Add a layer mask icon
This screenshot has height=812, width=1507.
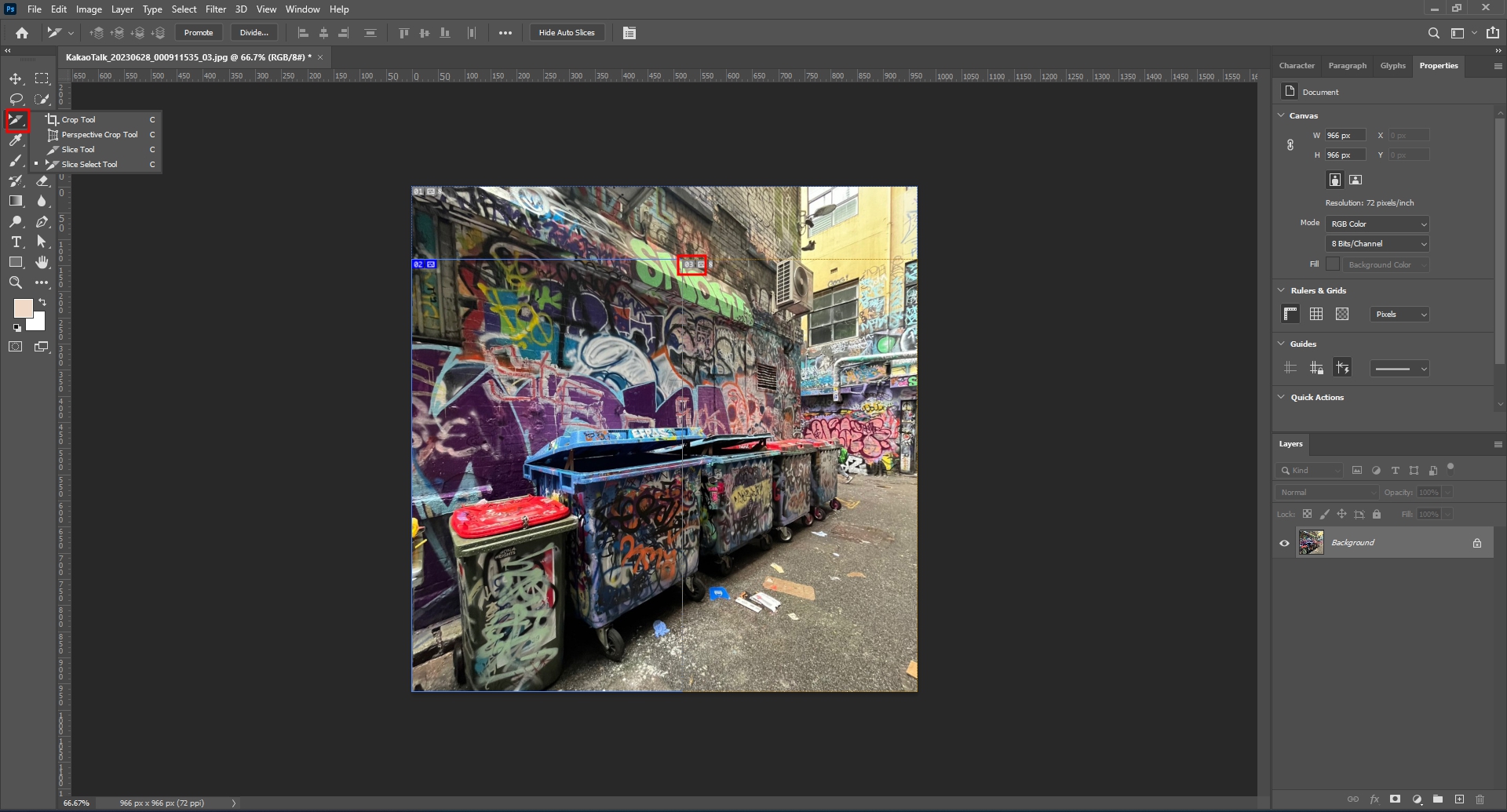(1396, 799)
